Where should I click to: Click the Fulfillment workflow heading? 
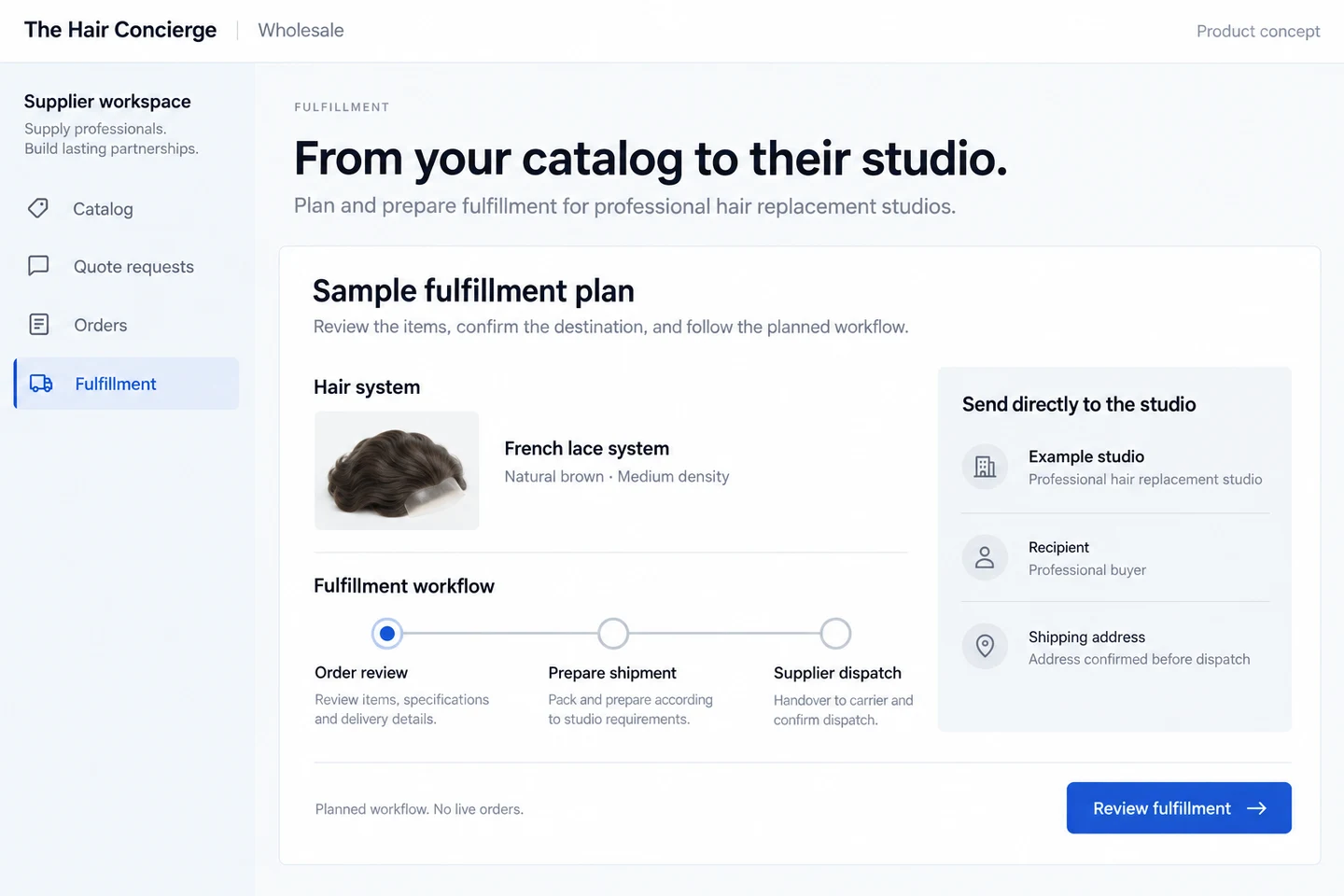coord(404,586)
